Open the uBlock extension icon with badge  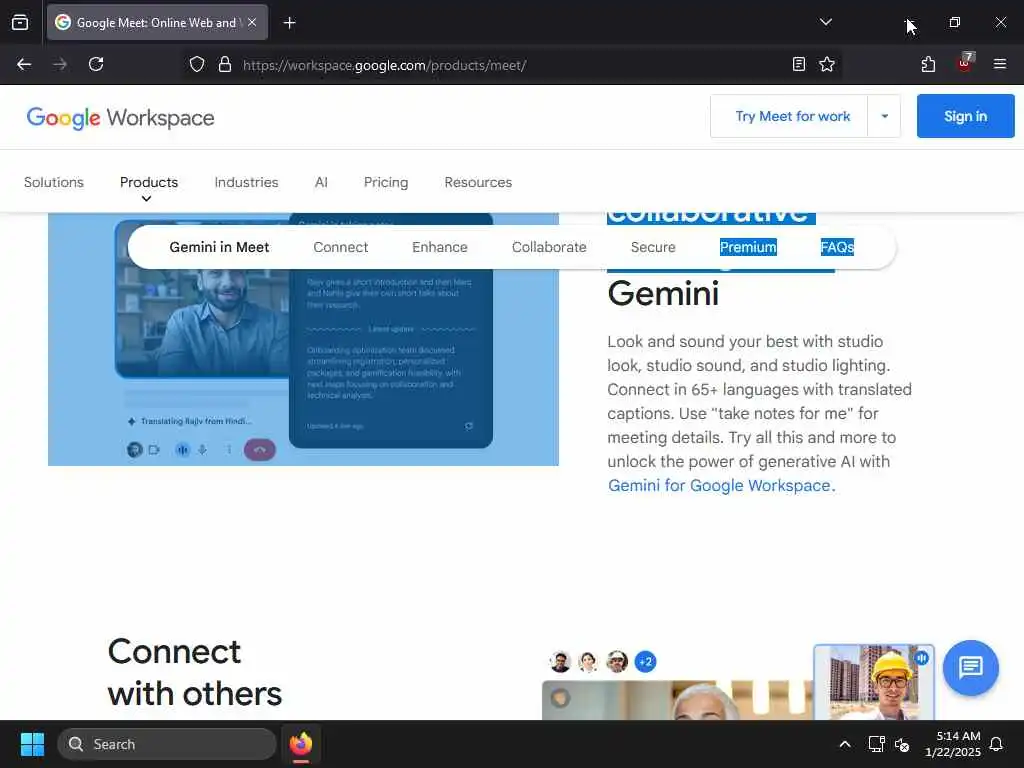(x=965, y=63)
